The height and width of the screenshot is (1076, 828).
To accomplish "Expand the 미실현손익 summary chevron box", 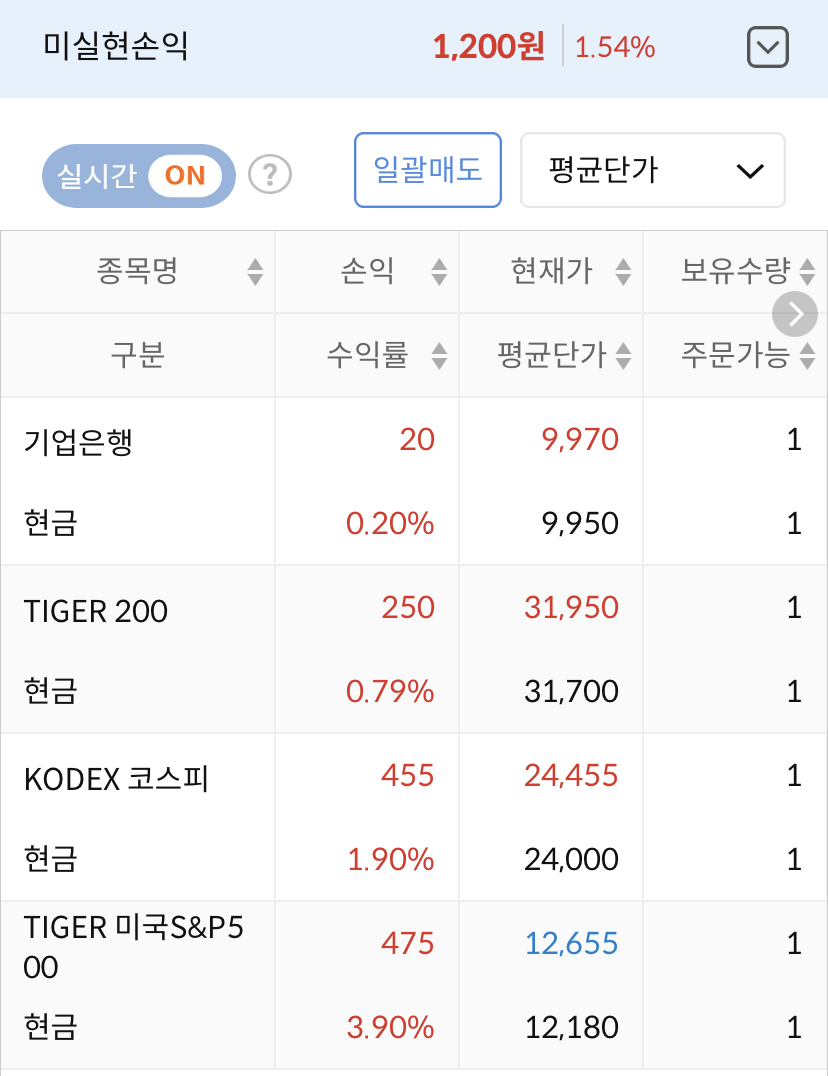I will point(767,47).
